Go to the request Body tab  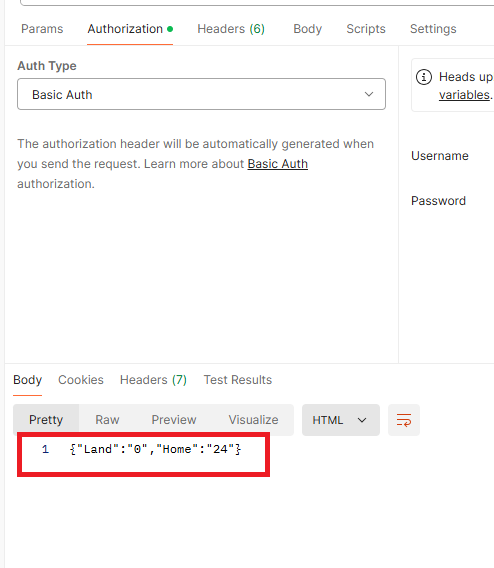pos(307,29)
